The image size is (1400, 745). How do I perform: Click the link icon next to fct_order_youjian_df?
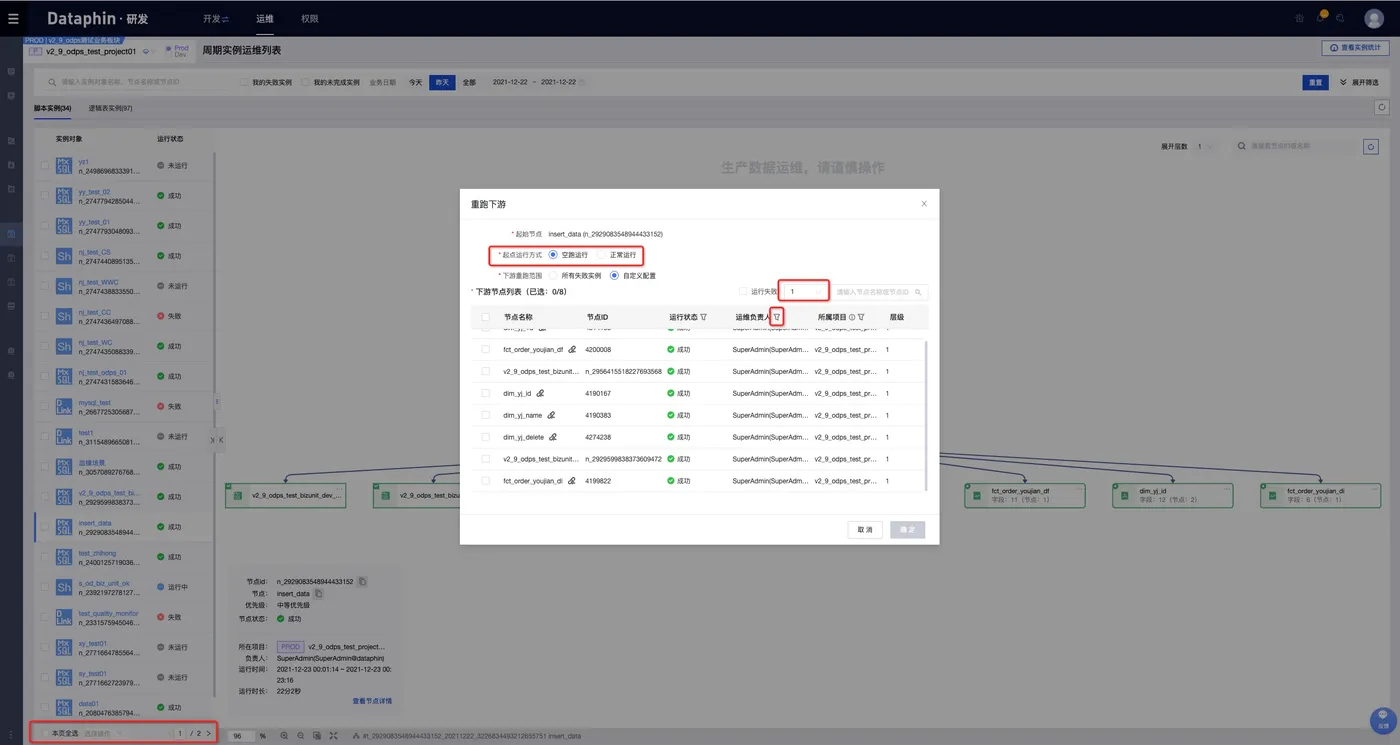coord(572,350)
